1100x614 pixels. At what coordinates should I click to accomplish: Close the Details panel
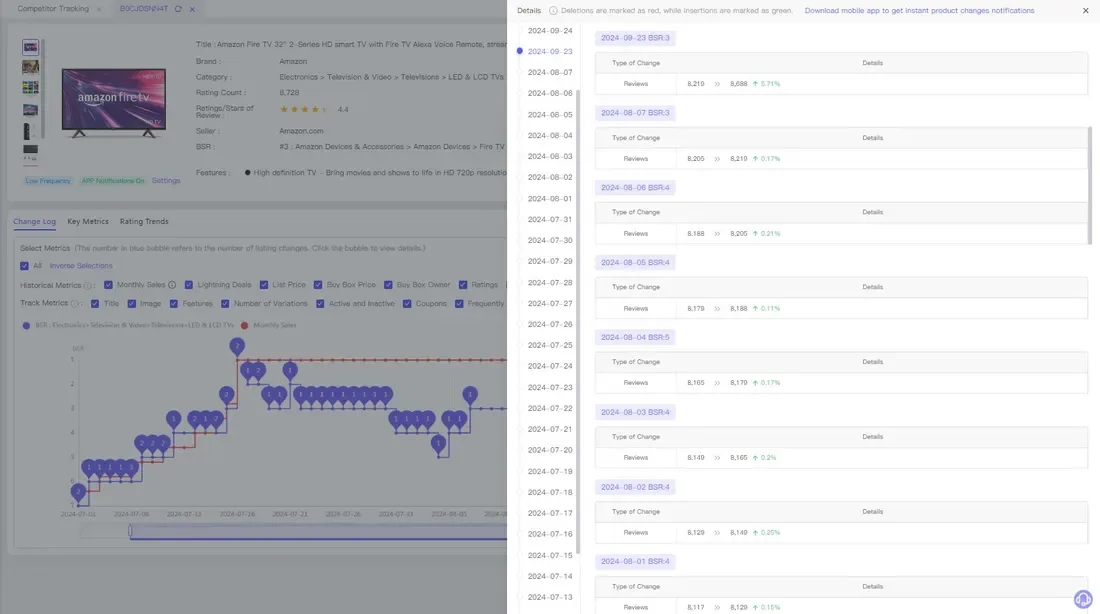pos(1085,11)
